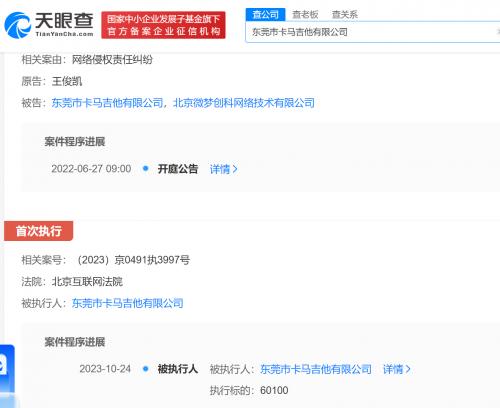The height and width of the screenshot is (408, 500).
Task: Click the chevron after 被执行人 详情
Action: click(408, 369)
